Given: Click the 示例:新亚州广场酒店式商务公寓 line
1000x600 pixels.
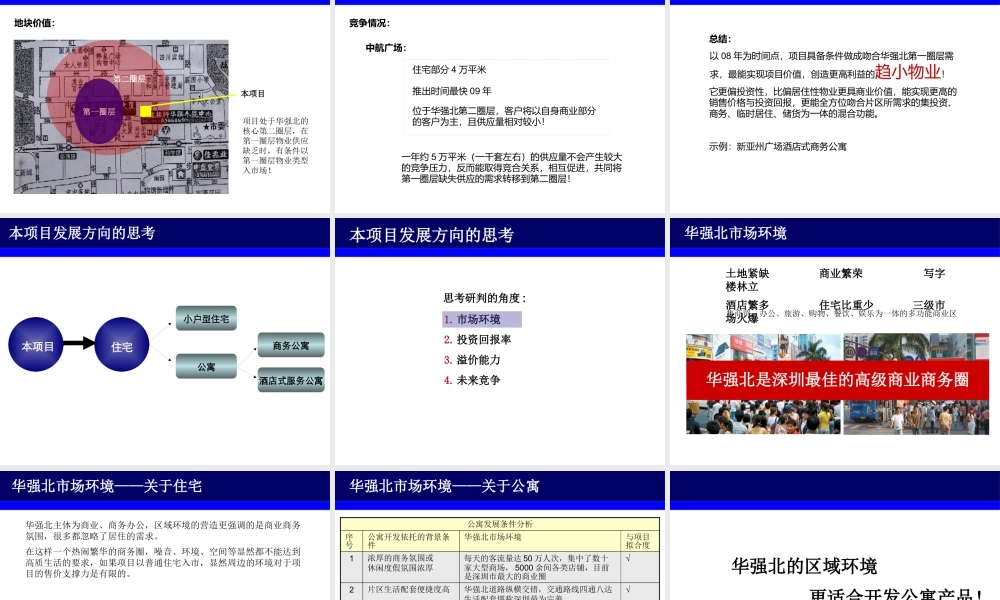Looking at the screenshot, I should coord(778,147).
